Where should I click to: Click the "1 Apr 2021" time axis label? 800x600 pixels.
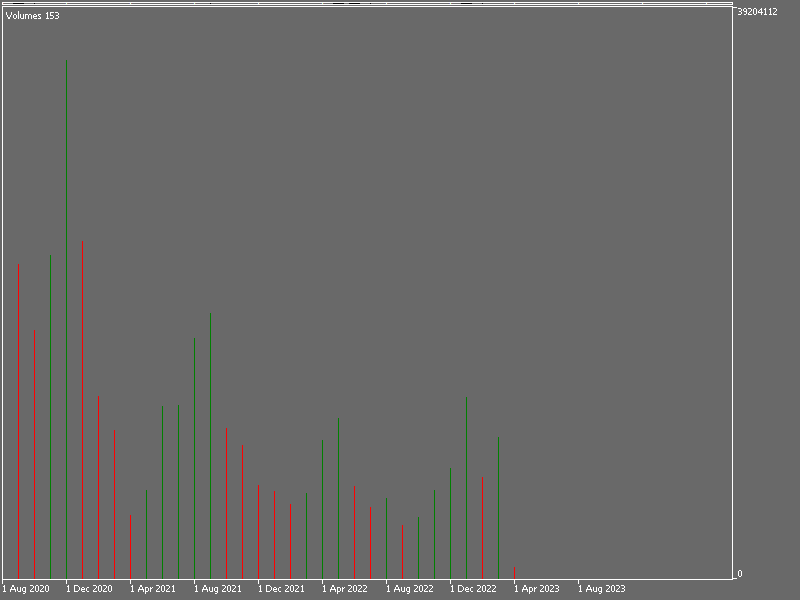click(x=153, y=589)
